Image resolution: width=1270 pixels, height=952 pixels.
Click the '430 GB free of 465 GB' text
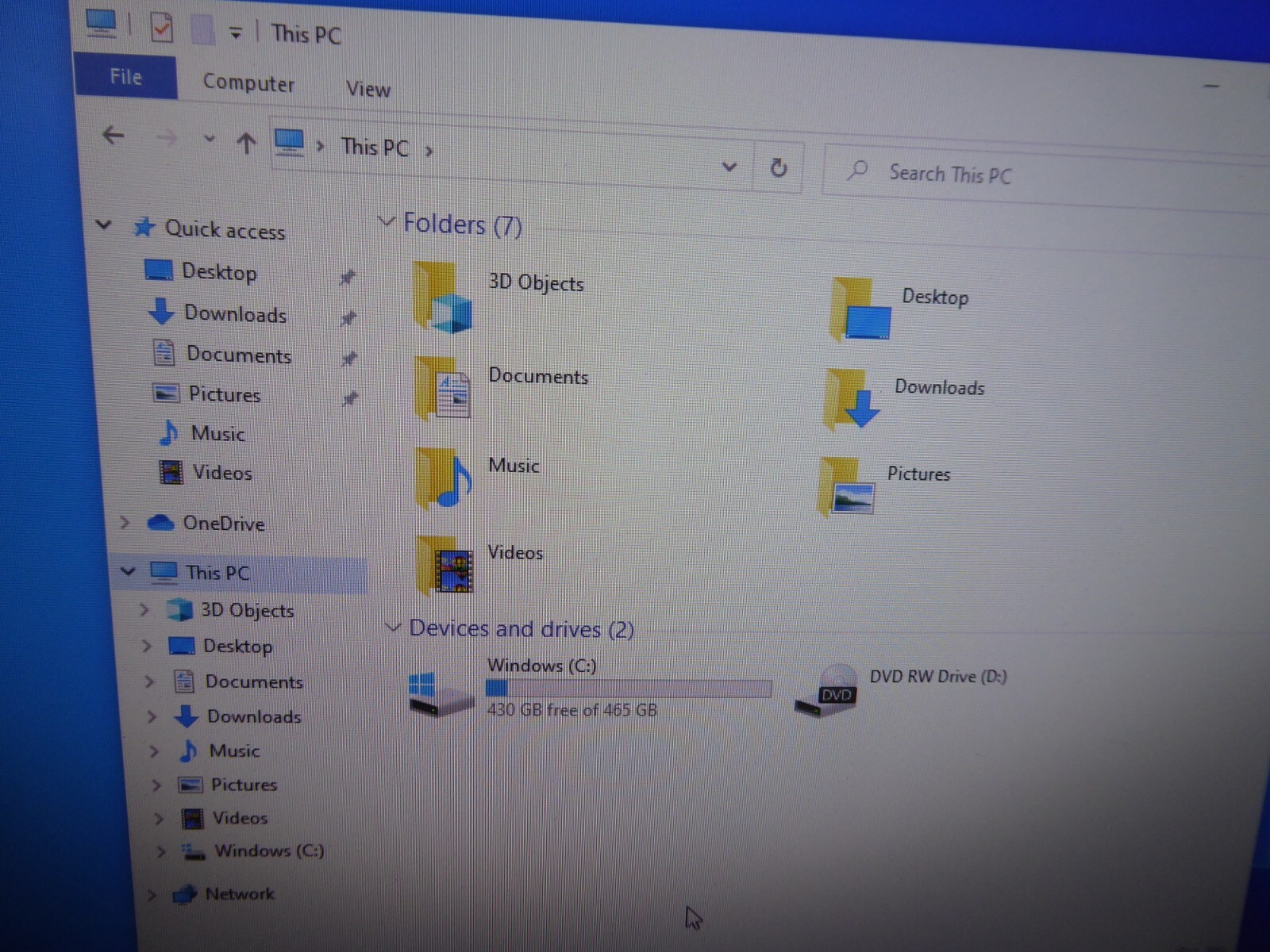pyautogui.click(x=571, y=710)
